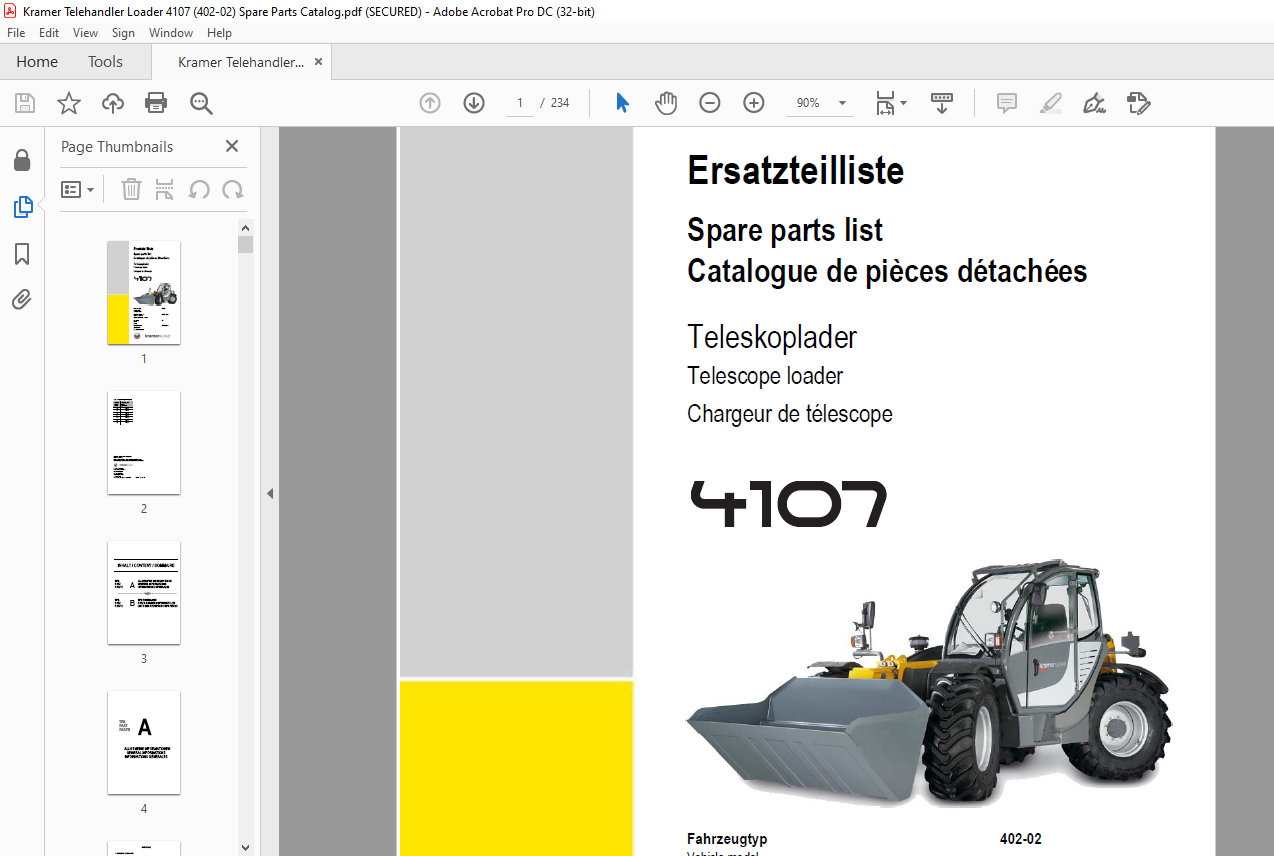Open thumbnail options menu dropdown
The image size is (1274, 856).
(78, 189)
